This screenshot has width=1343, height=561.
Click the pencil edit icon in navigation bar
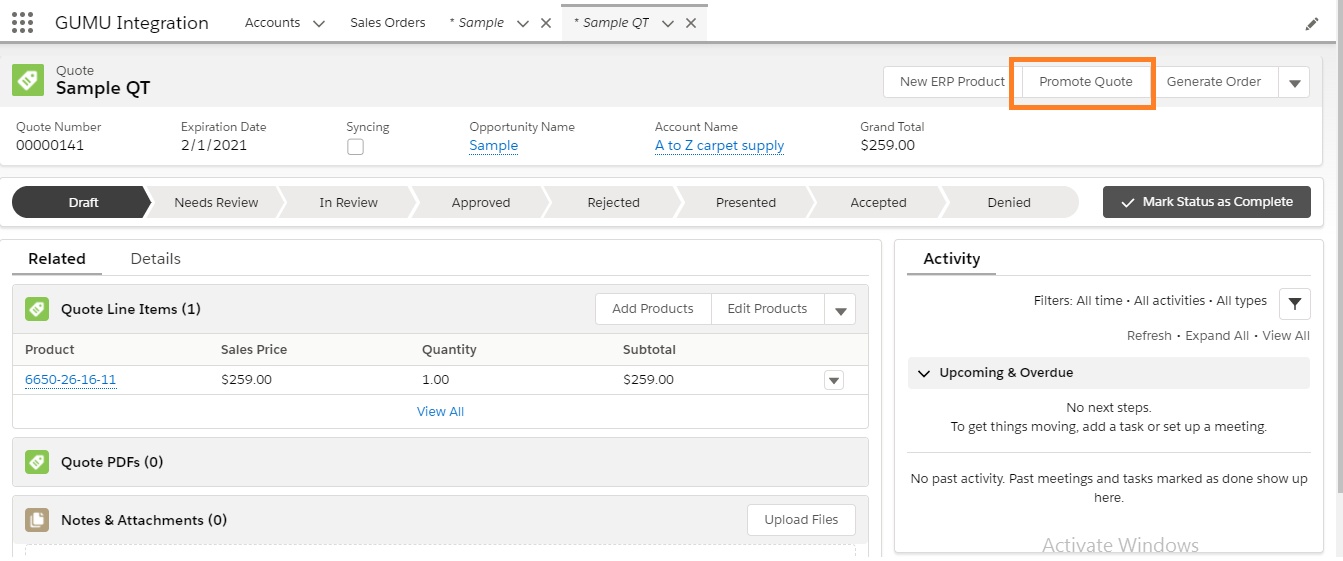(1312, 23)
